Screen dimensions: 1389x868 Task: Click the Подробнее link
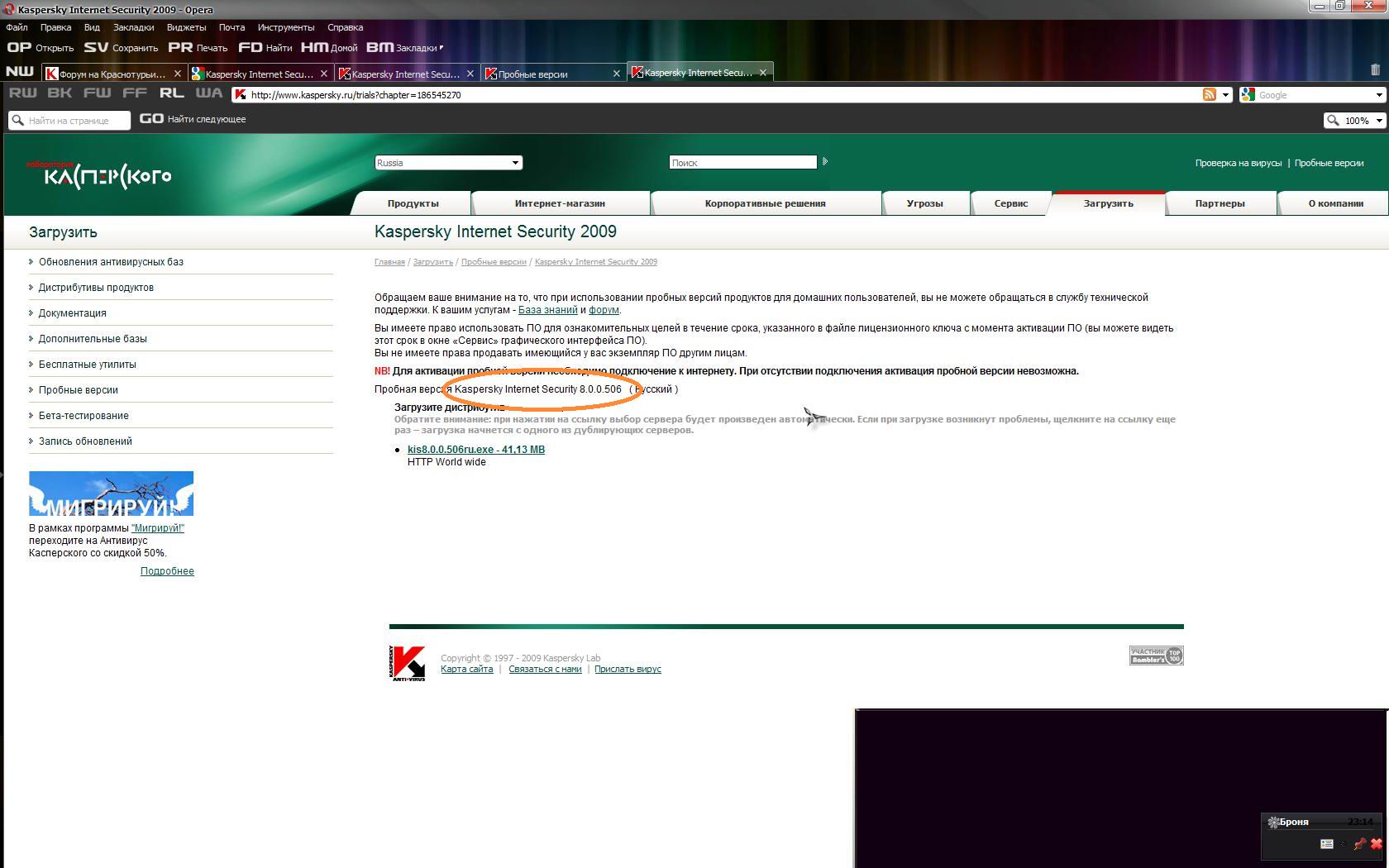coord(167,571)
